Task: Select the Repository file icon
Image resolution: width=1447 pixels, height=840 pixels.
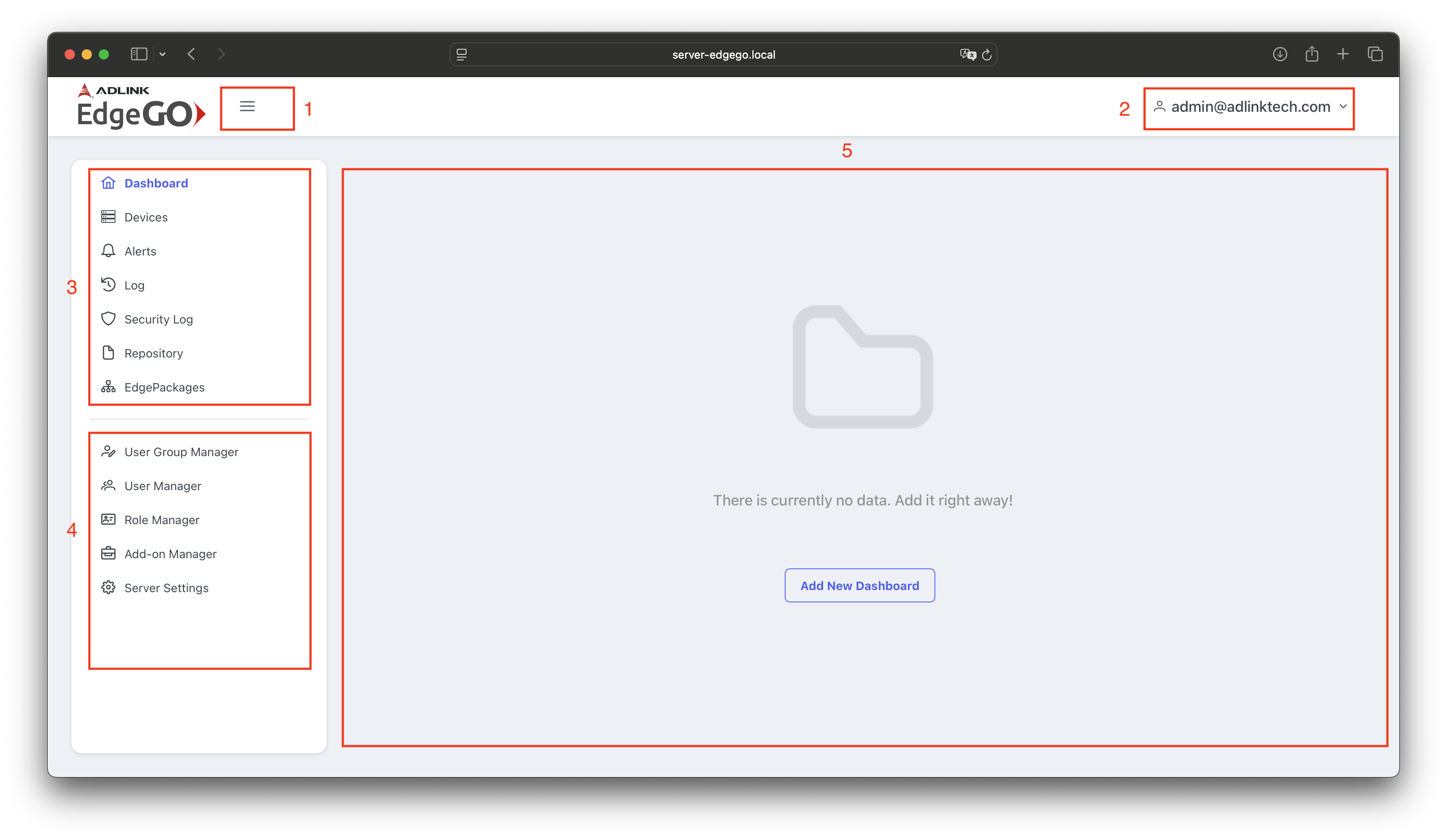Action: click(x=108, y=353)
